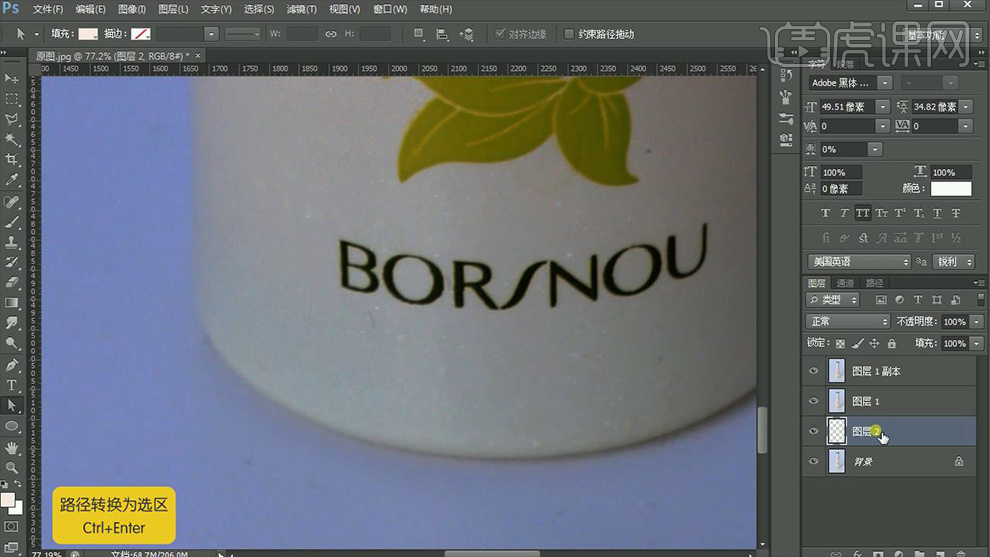Select the Brush tool
This screenshot has height=557, width=990.
pyautogui.click(x=11, y=222)
